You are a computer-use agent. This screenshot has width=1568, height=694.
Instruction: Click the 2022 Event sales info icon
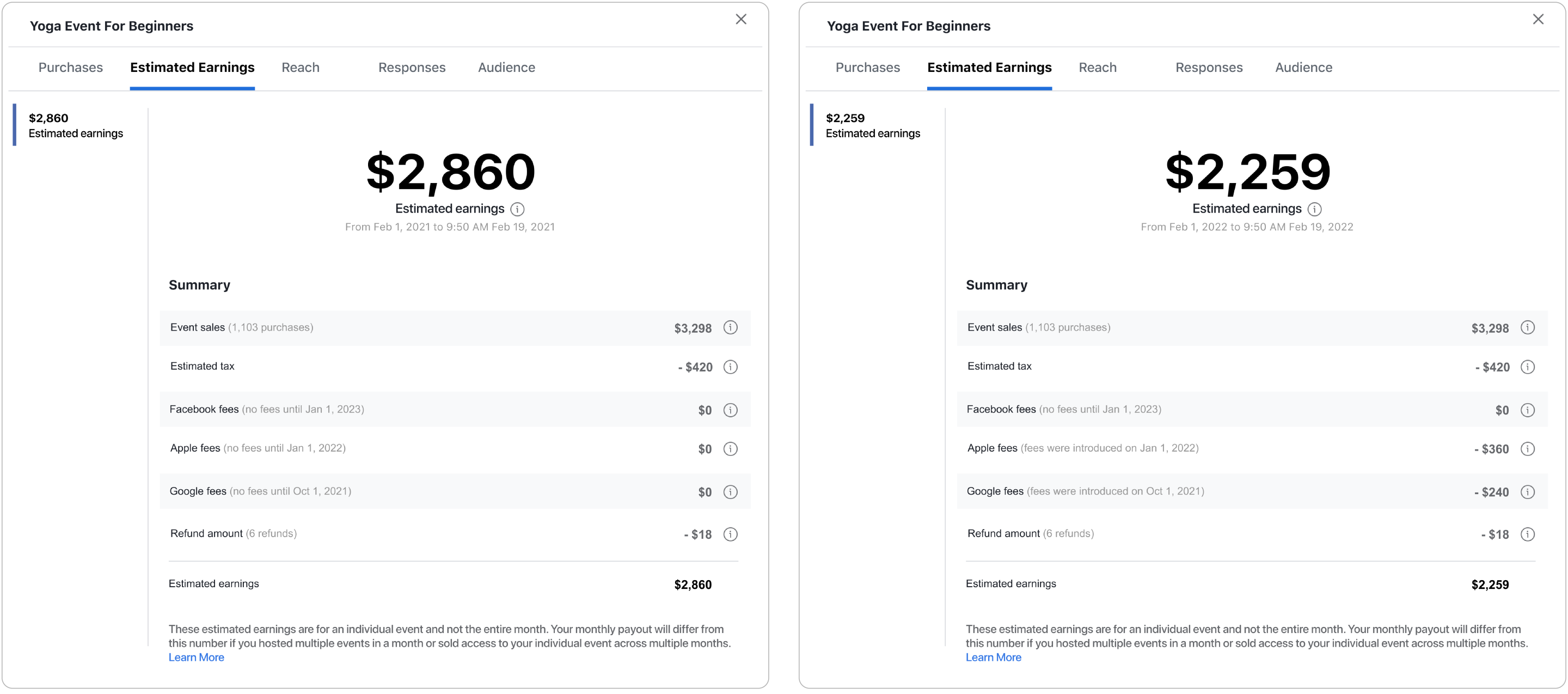coord(1528,327)
